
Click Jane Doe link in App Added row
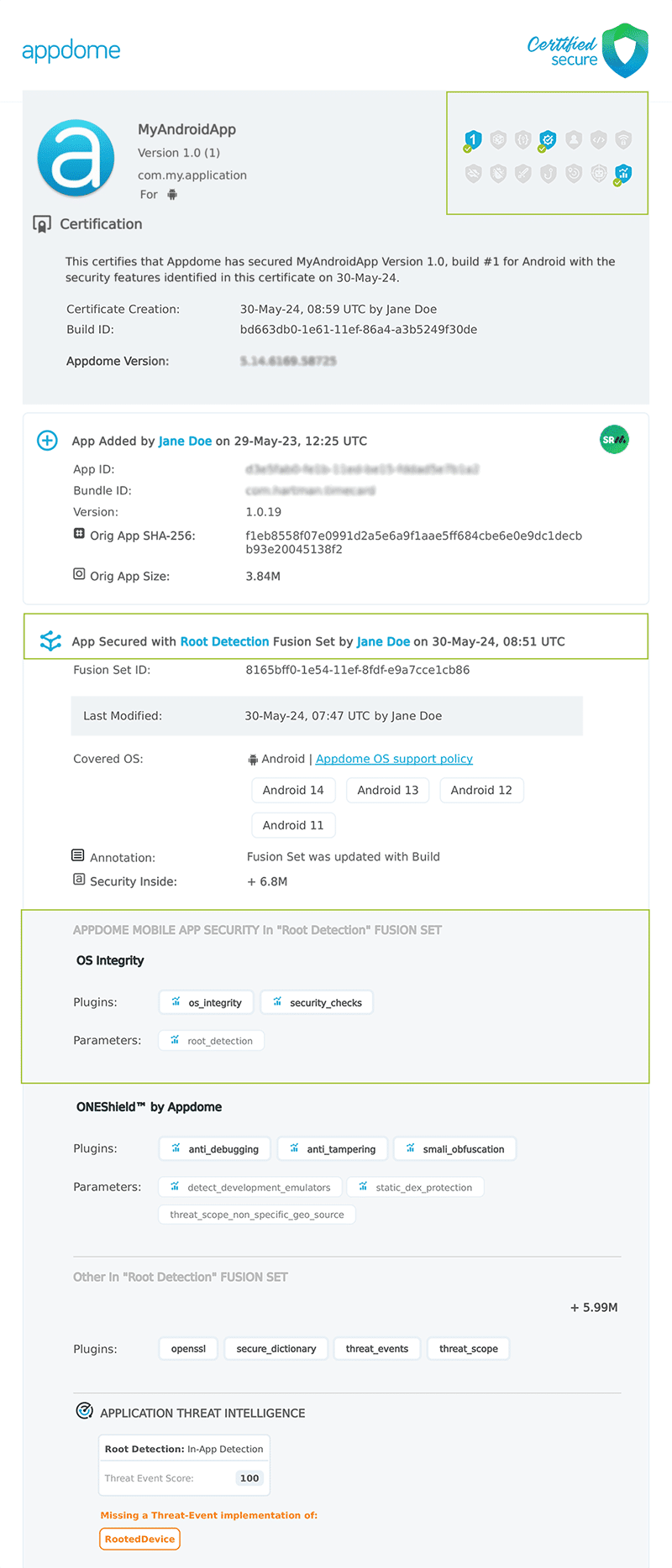coord(185,441)
